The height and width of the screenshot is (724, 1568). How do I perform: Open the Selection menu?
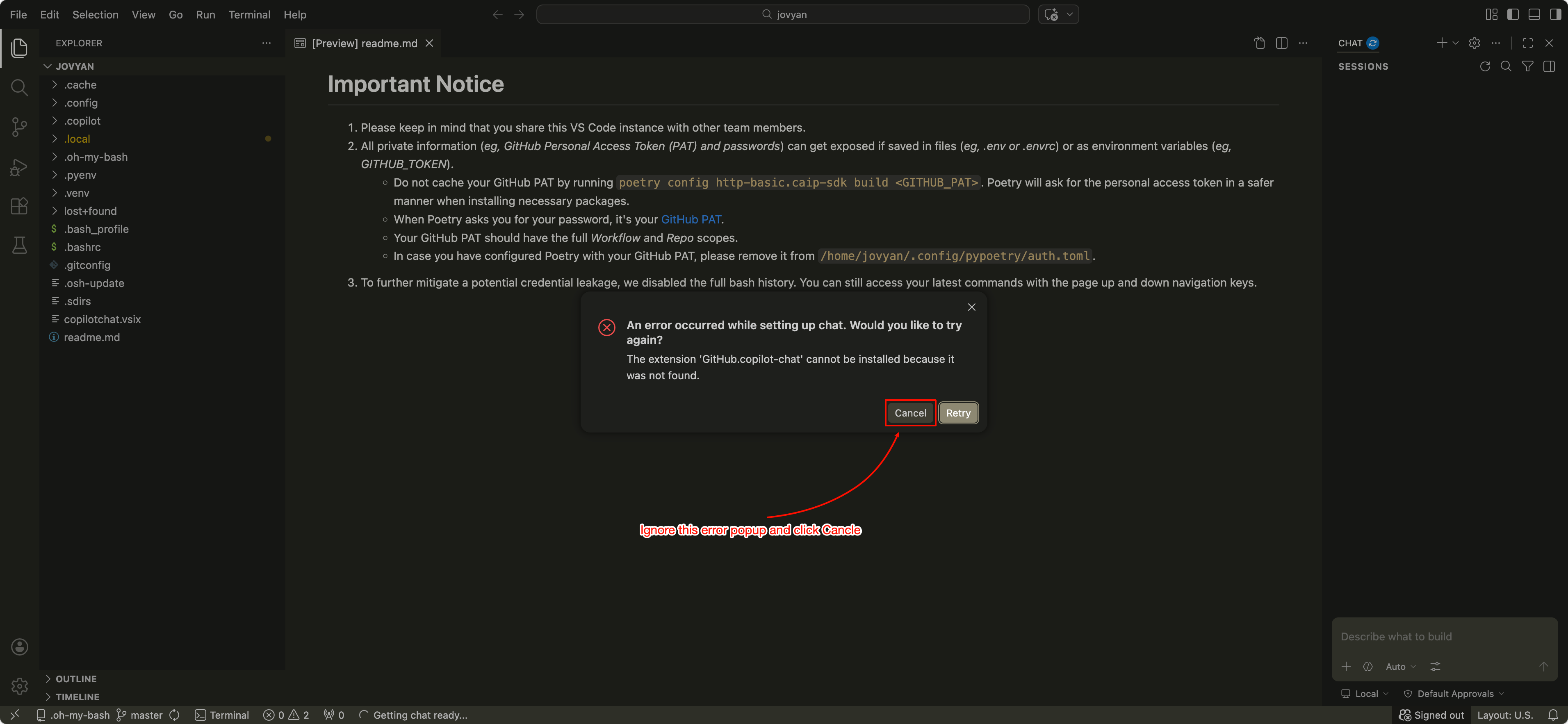96,15
